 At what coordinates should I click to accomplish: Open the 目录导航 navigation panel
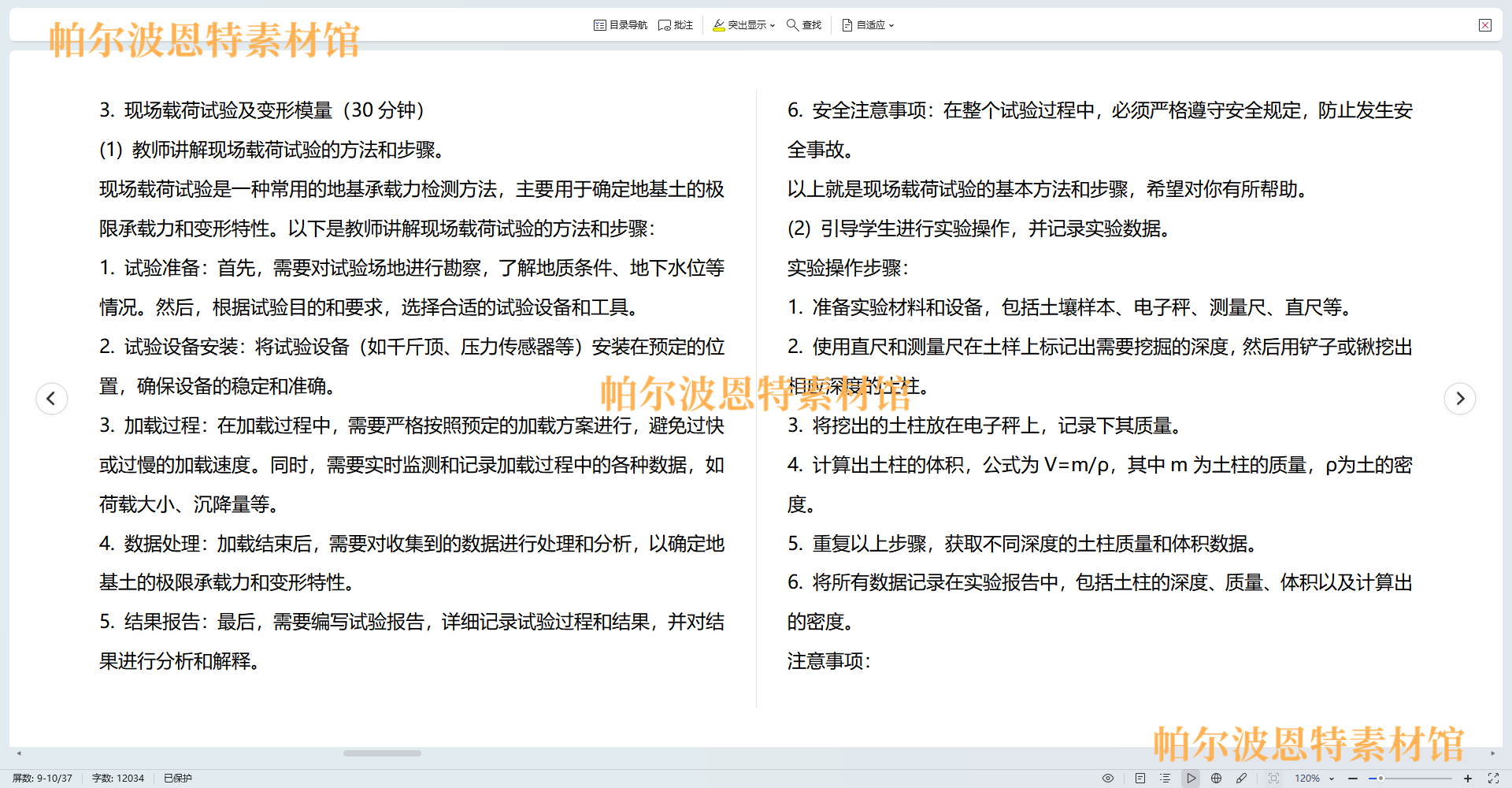coord(621,25)
